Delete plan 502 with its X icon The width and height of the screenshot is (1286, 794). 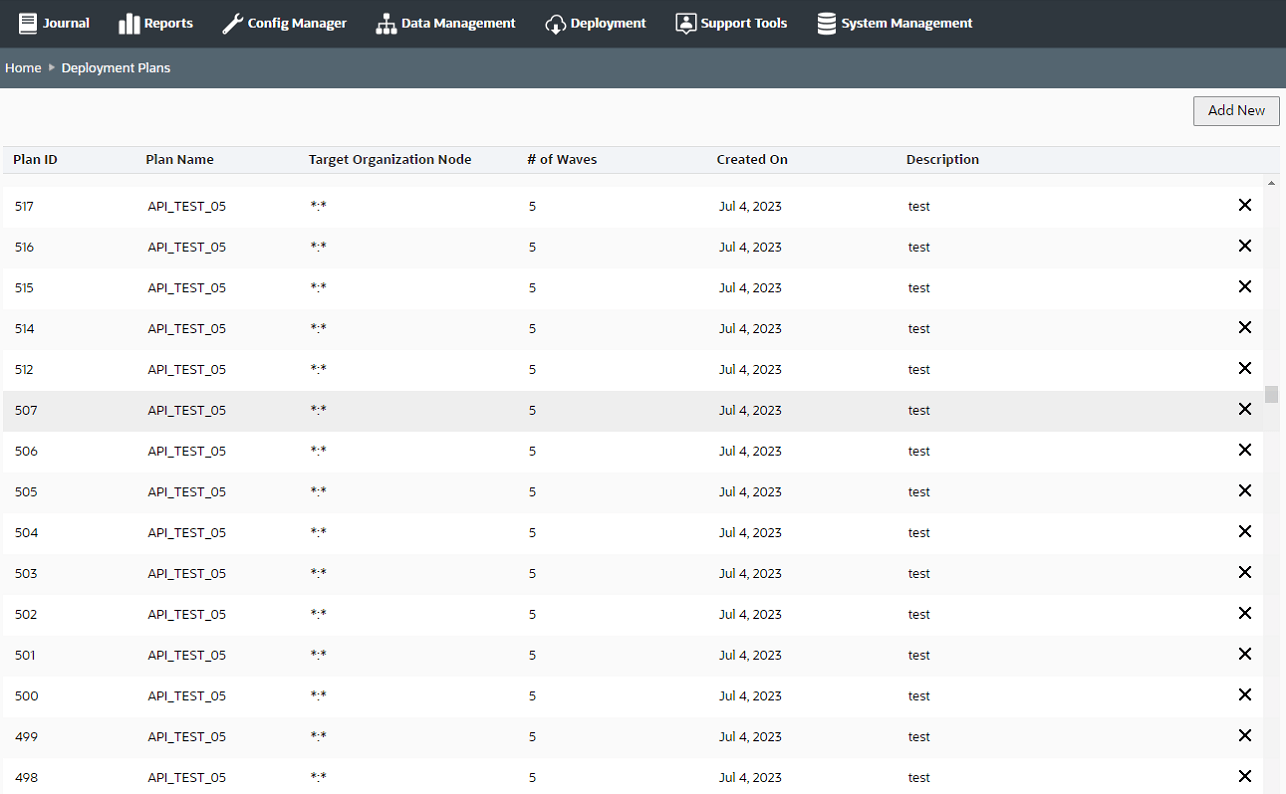(x=1245, y=613)
